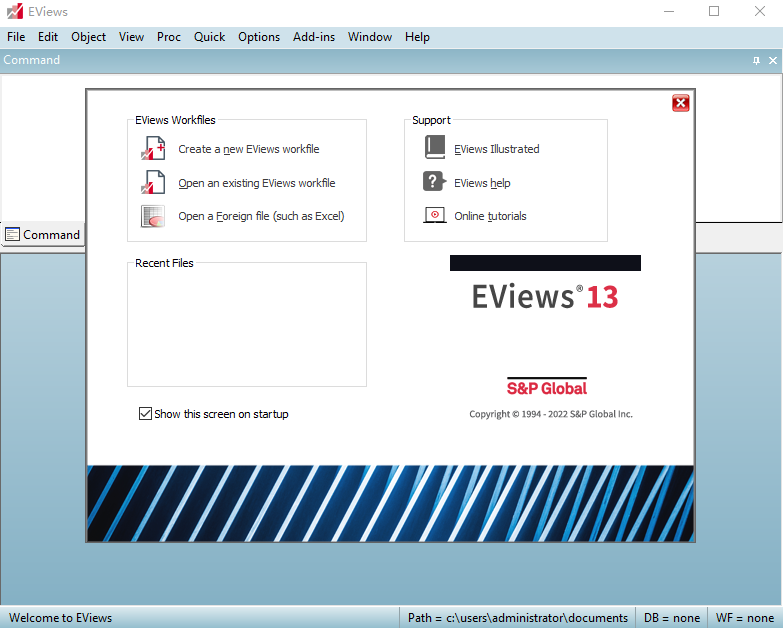Image resolution: width=783 pixels, height=628 pixels.
Task: Click the EViews Illustrated book icon
Action: (434, 147)
